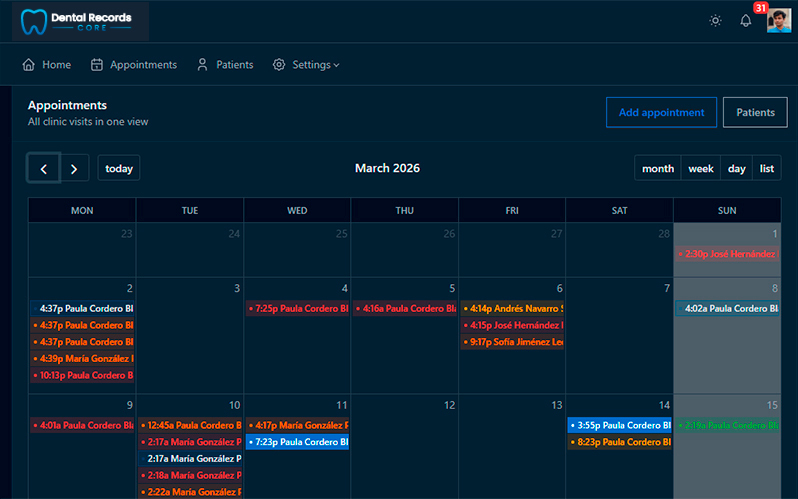The image size is (798, 499).
Task: Expand the Settings dropdown chevron
Action: 336,65
